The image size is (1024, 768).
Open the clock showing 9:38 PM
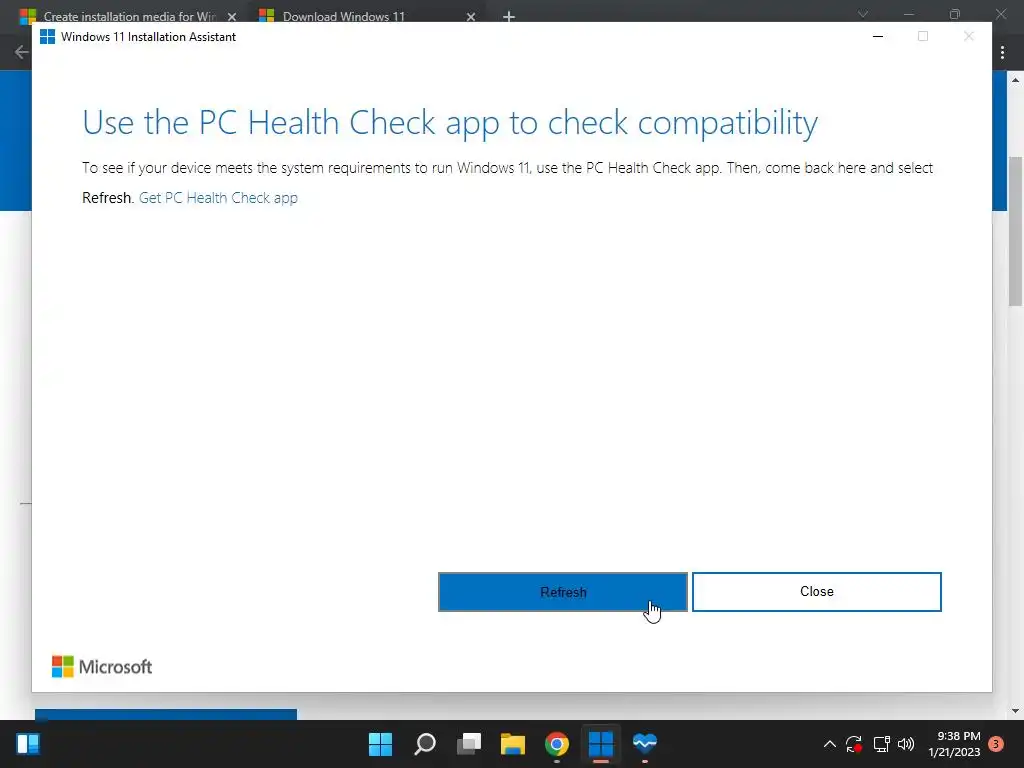[954, 744]
